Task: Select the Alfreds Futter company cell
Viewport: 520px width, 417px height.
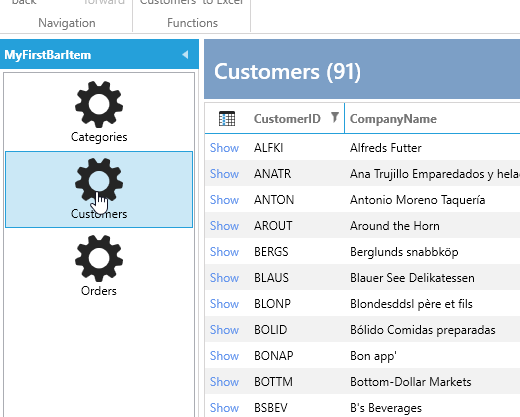Action: [386, 148]
